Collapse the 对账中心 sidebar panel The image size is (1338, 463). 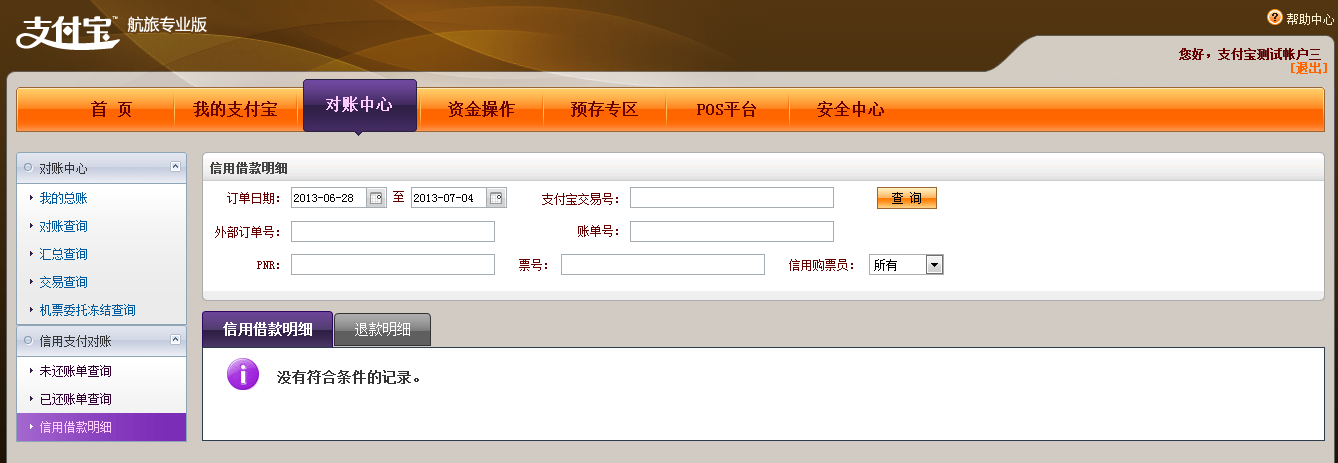(175, 167)
